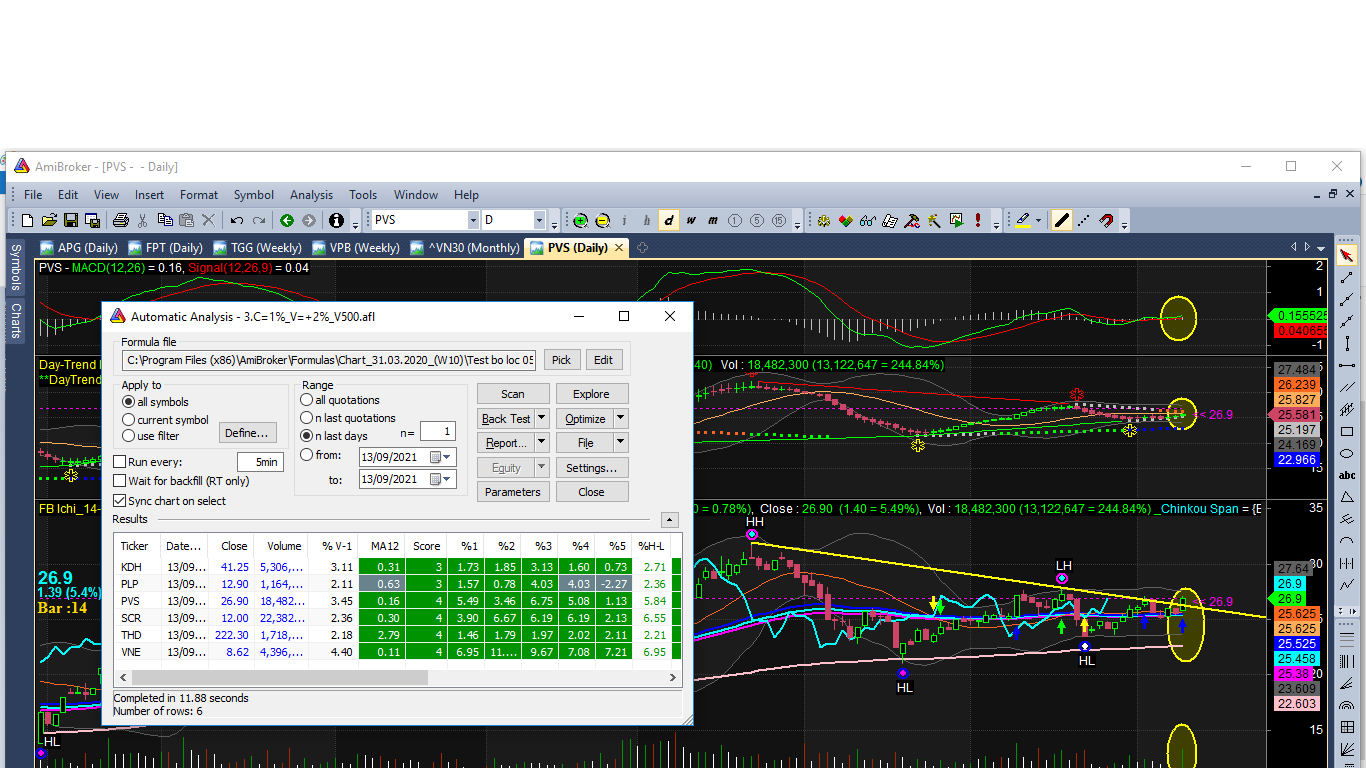The width and height of the screenshot is (1366, 768).
Task: Select the rectangle drawing tool
Action: (x=1346, y=432)
